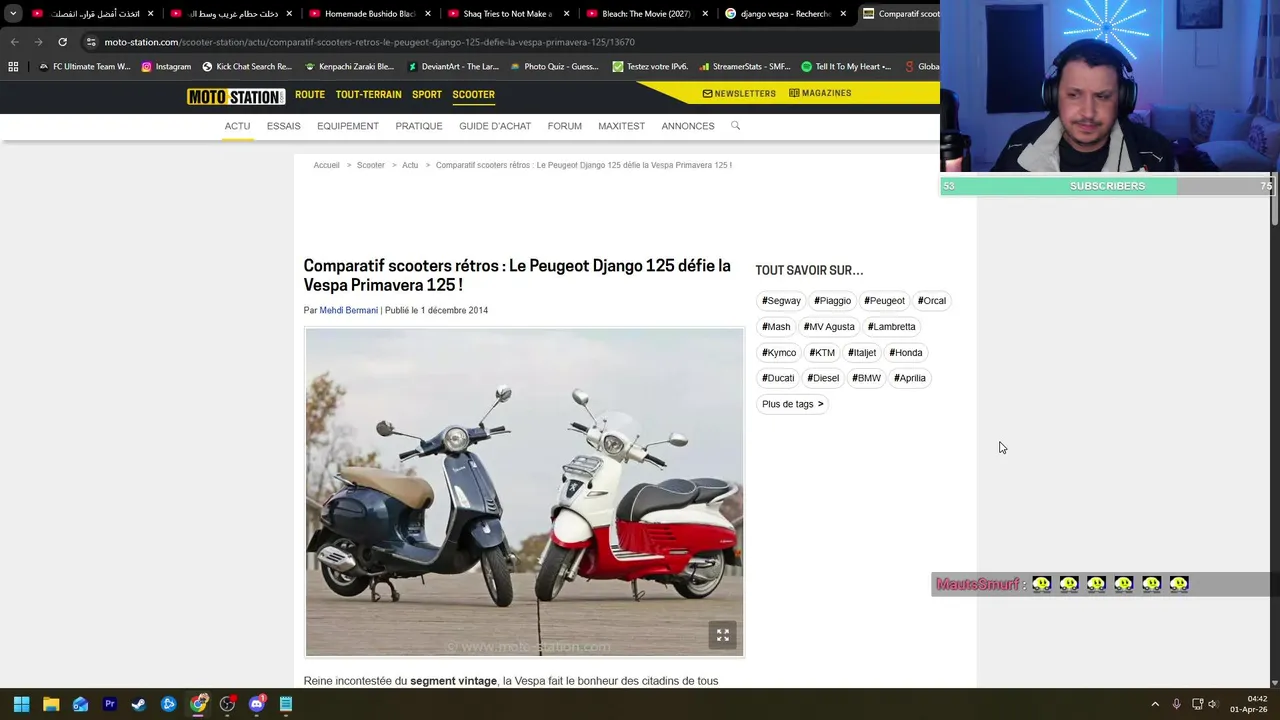The width and height of the screenshot is (1280, 720).
Task: Open volume control in system tray
Action: pyautogui.click(x=1213, y=704)
